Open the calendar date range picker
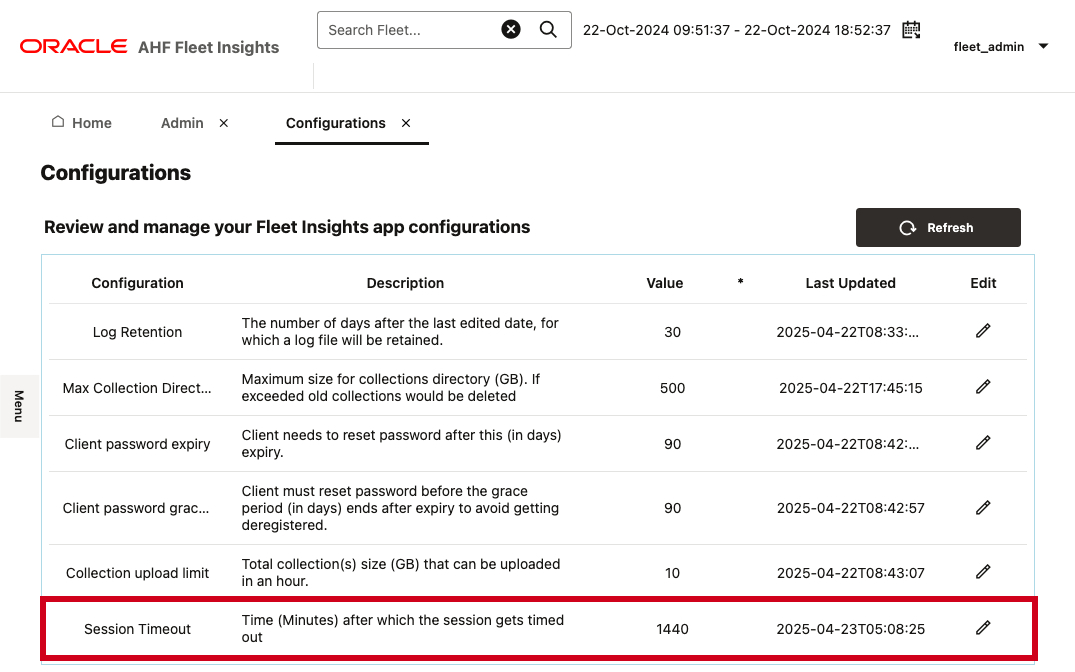 coord(911,30)
